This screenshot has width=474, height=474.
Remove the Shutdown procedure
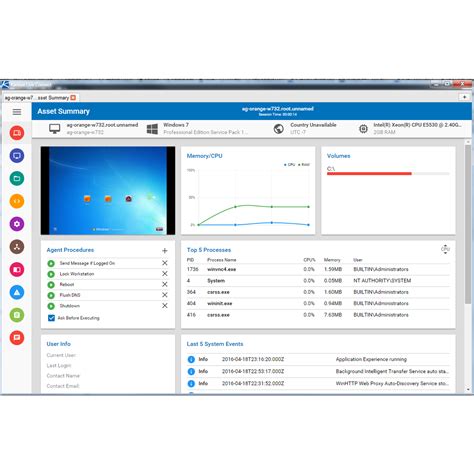tap(165, 306)
